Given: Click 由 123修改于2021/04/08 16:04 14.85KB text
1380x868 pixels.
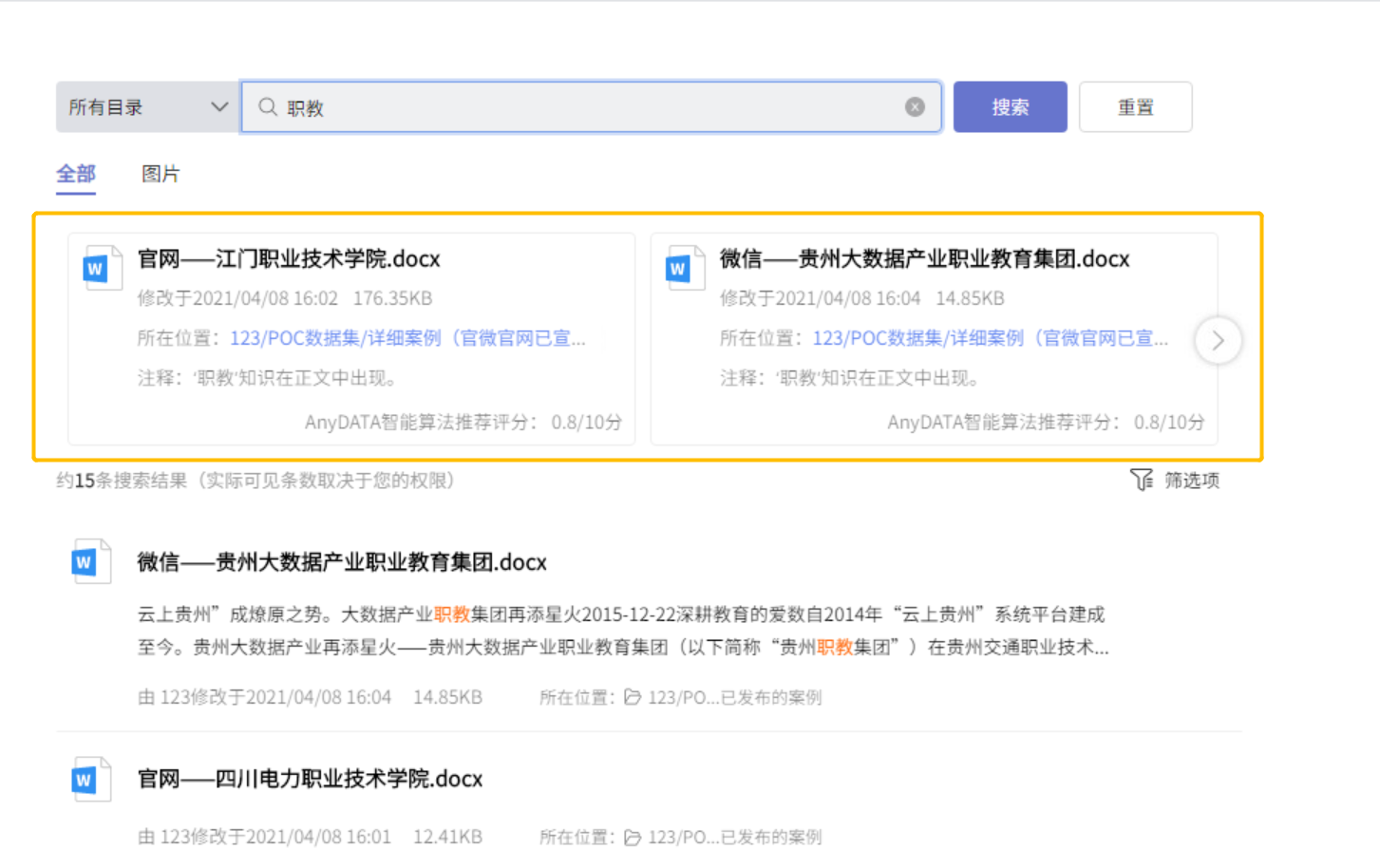Looking at the screenshot, I should pyautogui.click(x=310, y=697).
